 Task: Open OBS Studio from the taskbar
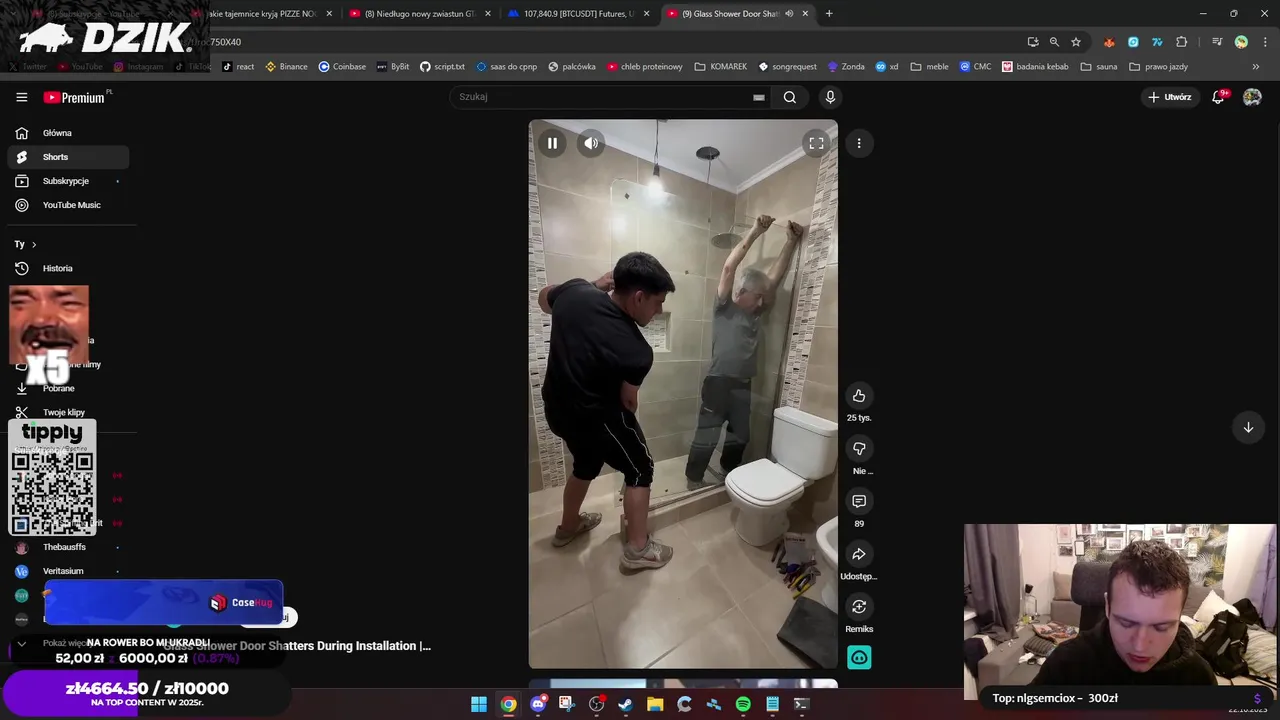tap(597, 704)
